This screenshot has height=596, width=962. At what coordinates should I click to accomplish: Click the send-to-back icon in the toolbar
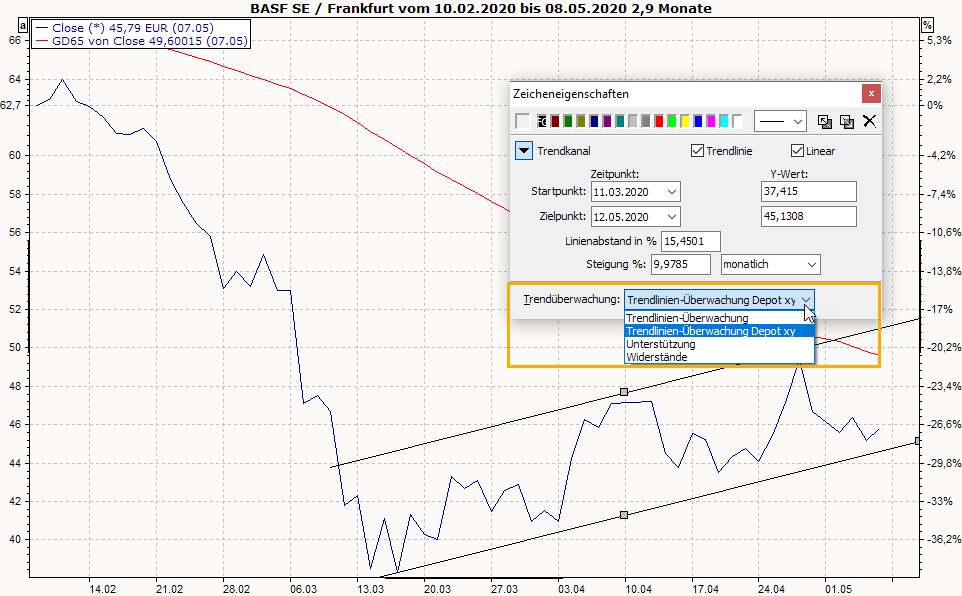(x=847, y=121)
